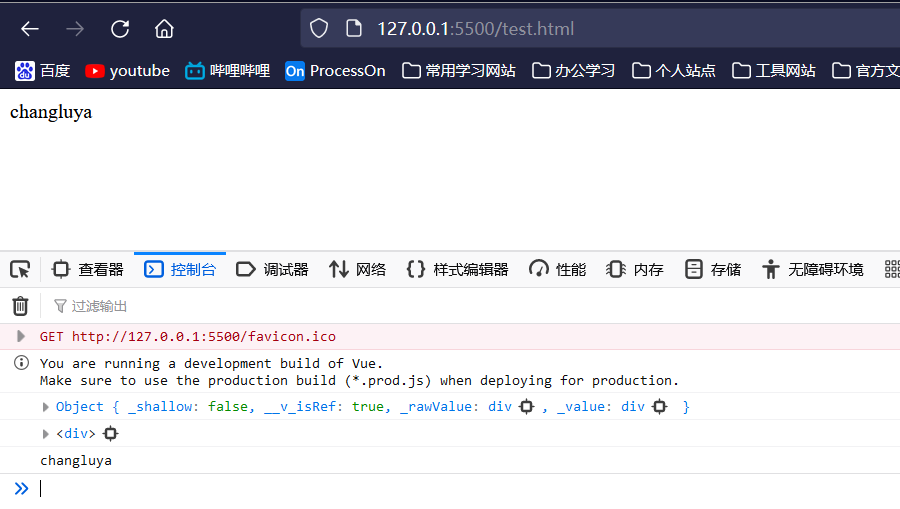This screenshot has height=509, width=900.
Task: Click the changluya text on the page
Action: pyautogui.click(x=51, y=112)
